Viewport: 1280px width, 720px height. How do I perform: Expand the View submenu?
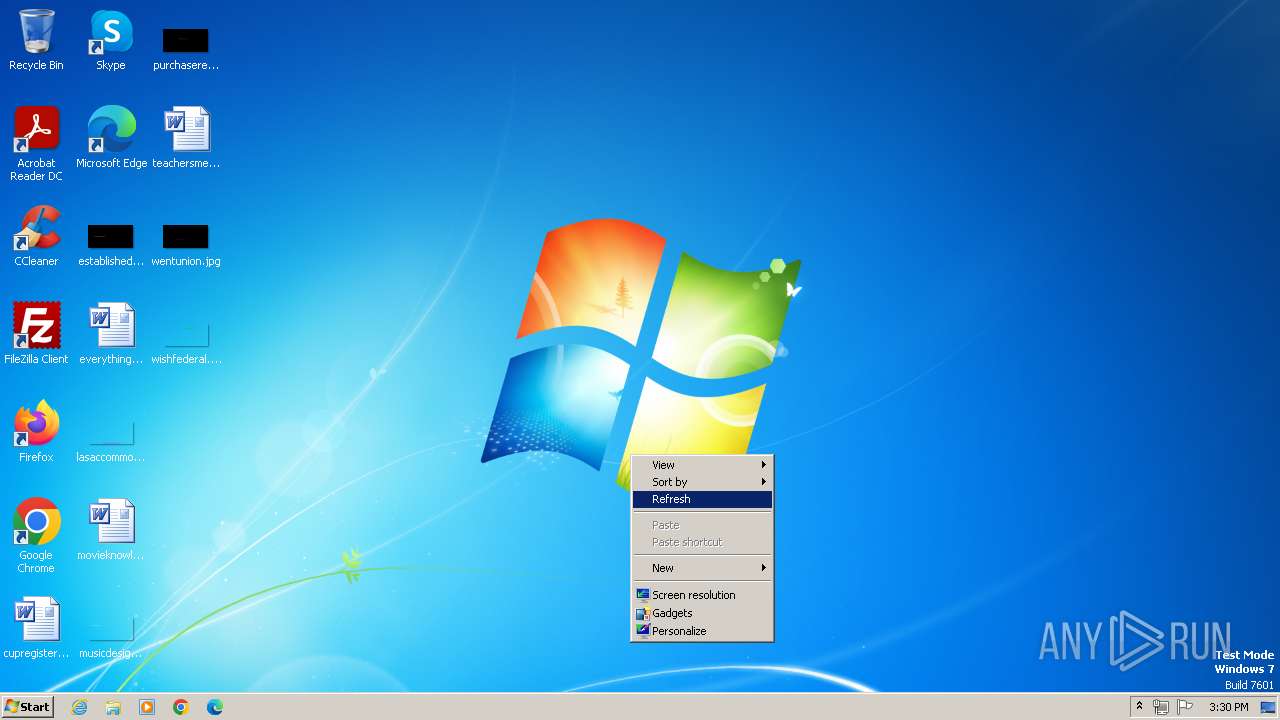click(702, 465)
